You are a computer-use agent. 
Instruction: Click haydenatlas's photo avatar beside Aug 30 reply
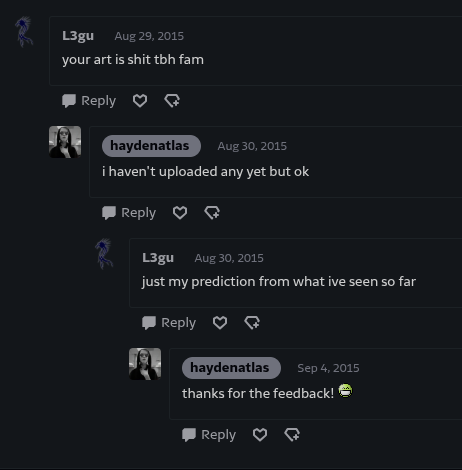pos(65,142)
